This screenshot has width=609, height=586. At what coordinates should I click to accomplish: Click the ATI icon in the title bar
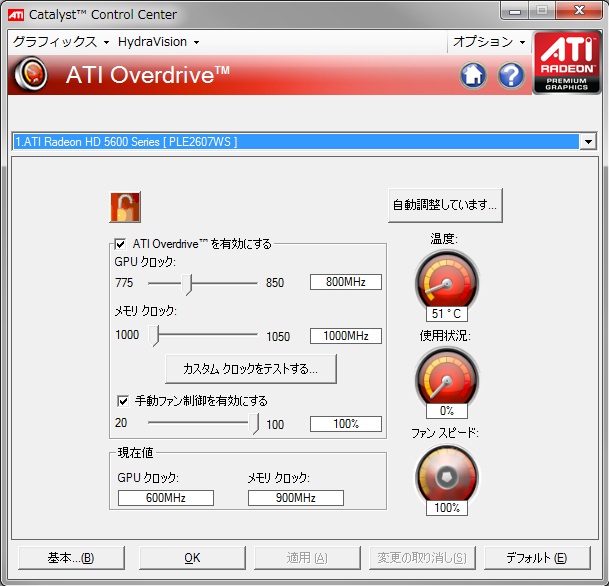pyautogui.click(x=16, y=15)
